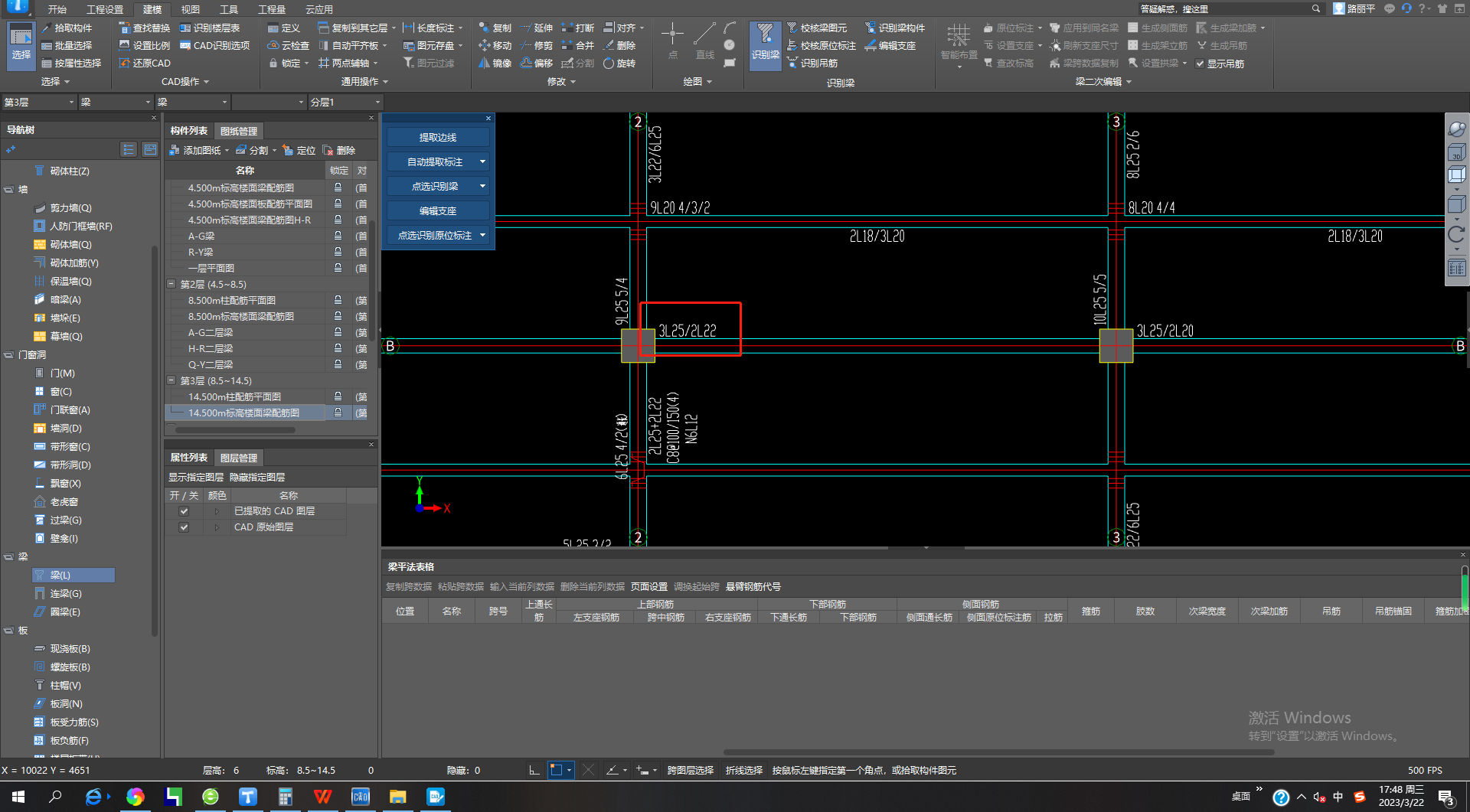The image size is (1470, 812).
Task: Select the 旋转 rotate tool
Action: tap(619, 64)
